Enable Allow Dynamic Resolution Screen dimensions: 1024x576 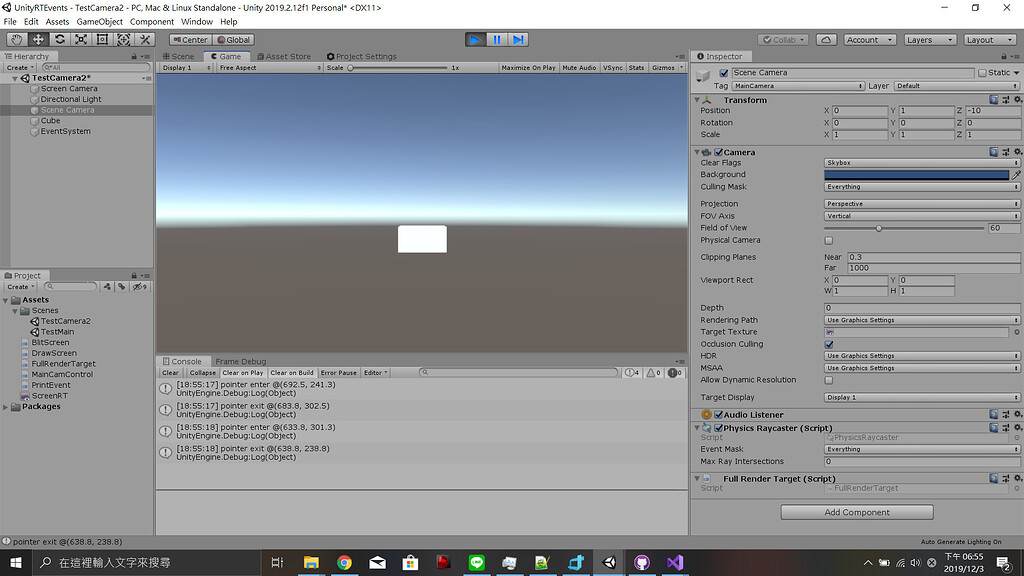coord(828,380)
